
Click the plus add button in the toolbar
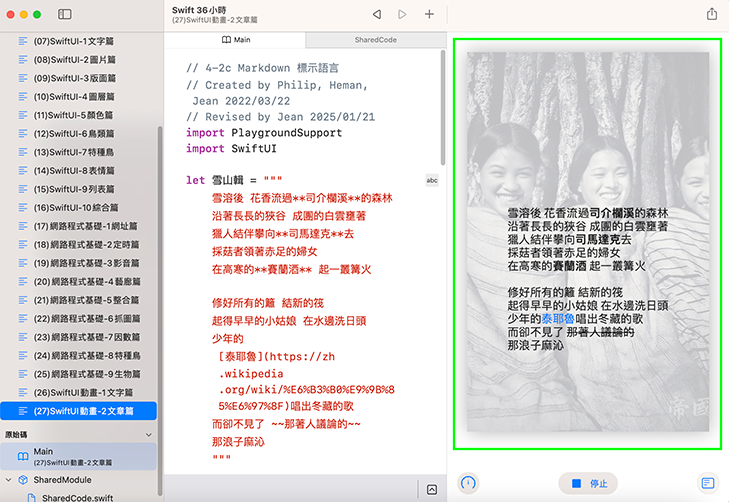[429, 14]
